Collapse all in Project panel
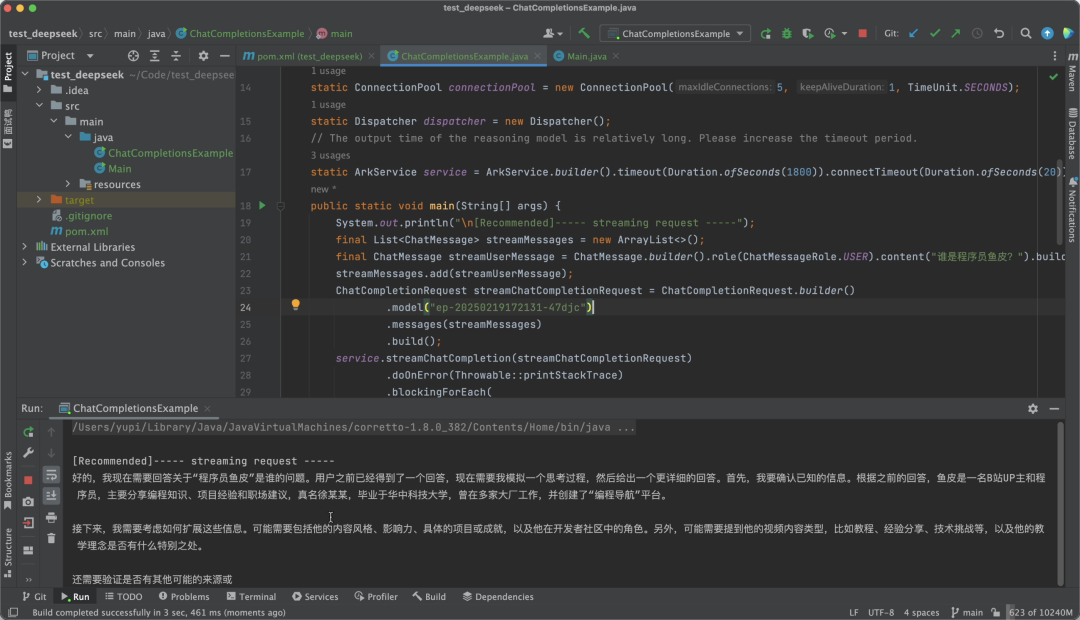The image size is (1080, 620). [x=176, y=55]
